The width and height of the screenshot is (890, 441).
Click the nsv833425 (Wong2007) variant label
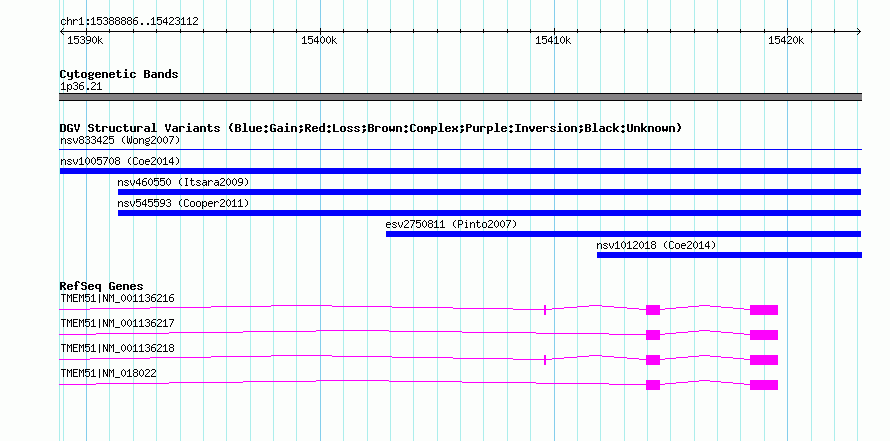(x=120, y=140)
